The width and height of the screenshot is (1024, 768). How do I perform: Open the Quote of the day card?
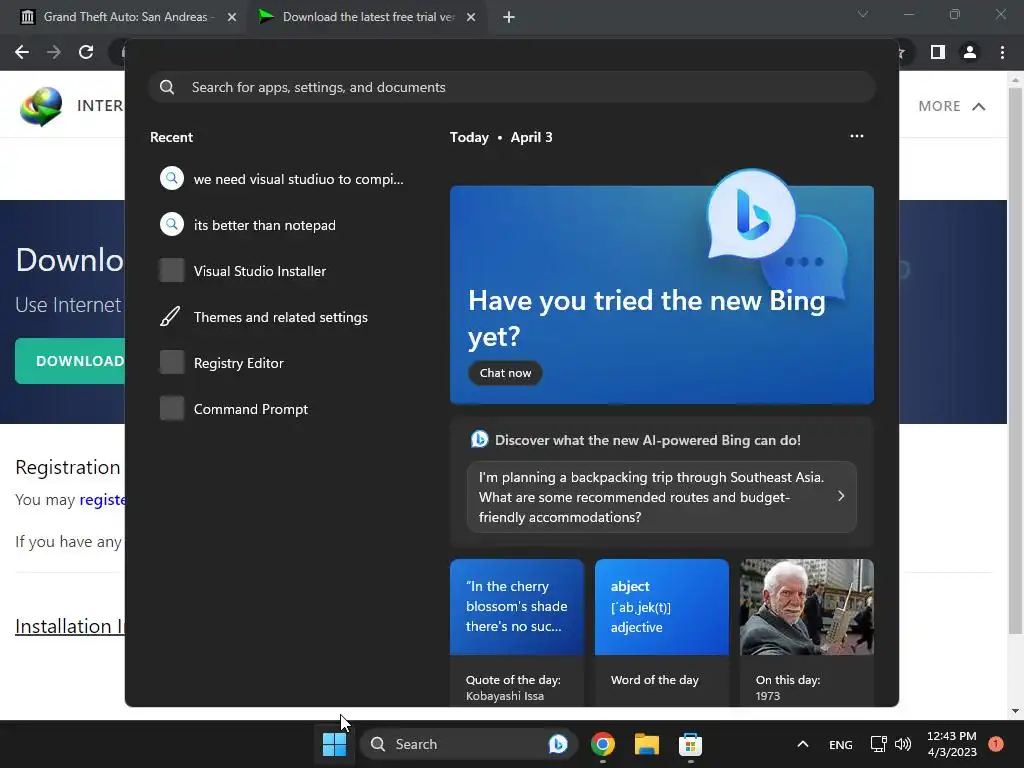coord(517,632)
